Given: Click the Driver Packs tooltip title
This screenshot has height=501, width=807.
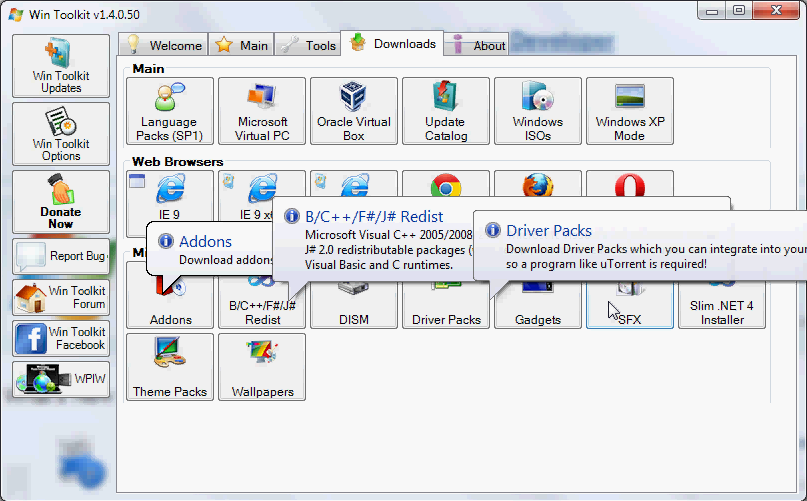Looking at the screenshot, I should point(549,231).
